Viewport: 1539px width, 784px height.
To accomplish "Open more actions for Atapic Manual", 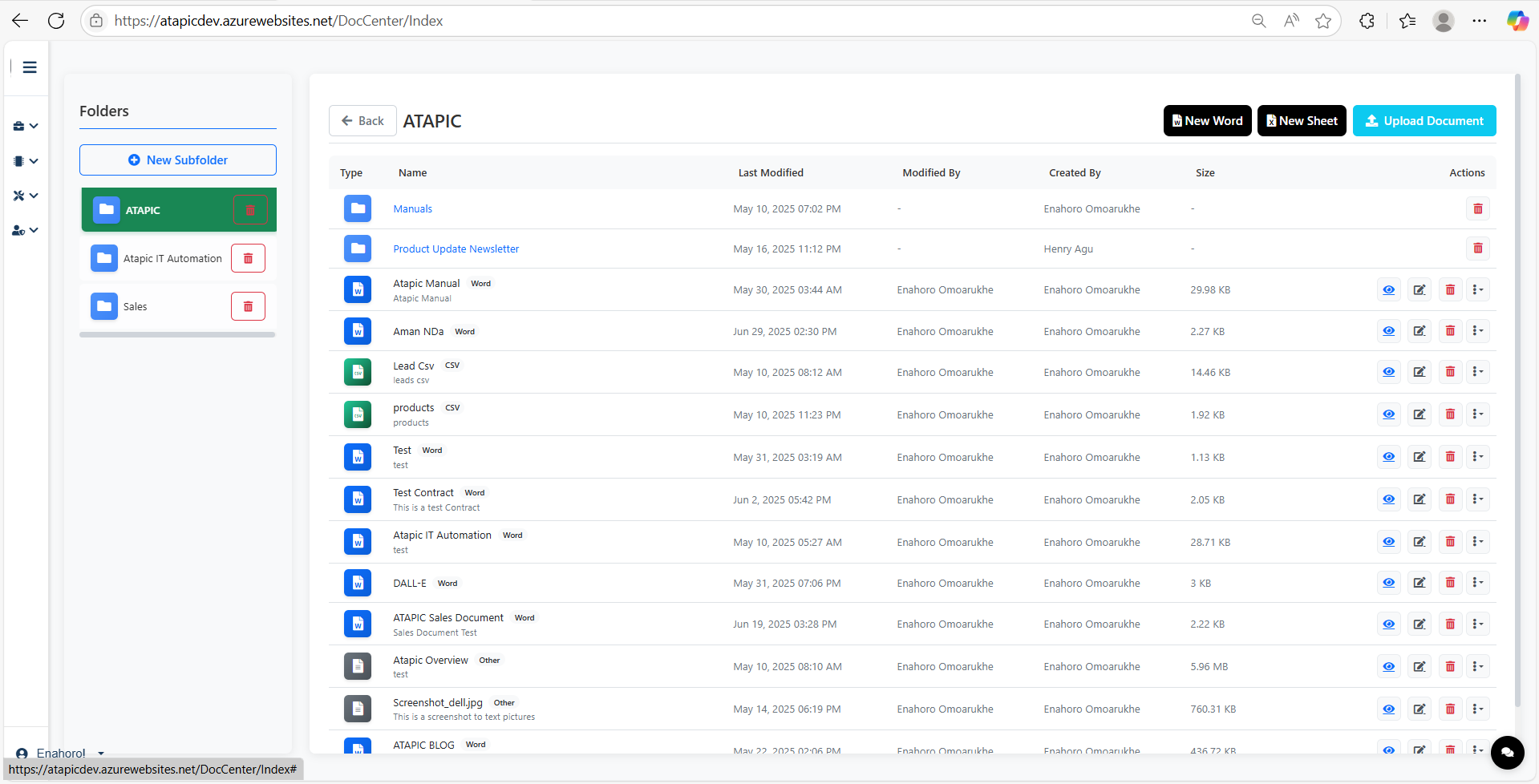I will coord(1478,289).
